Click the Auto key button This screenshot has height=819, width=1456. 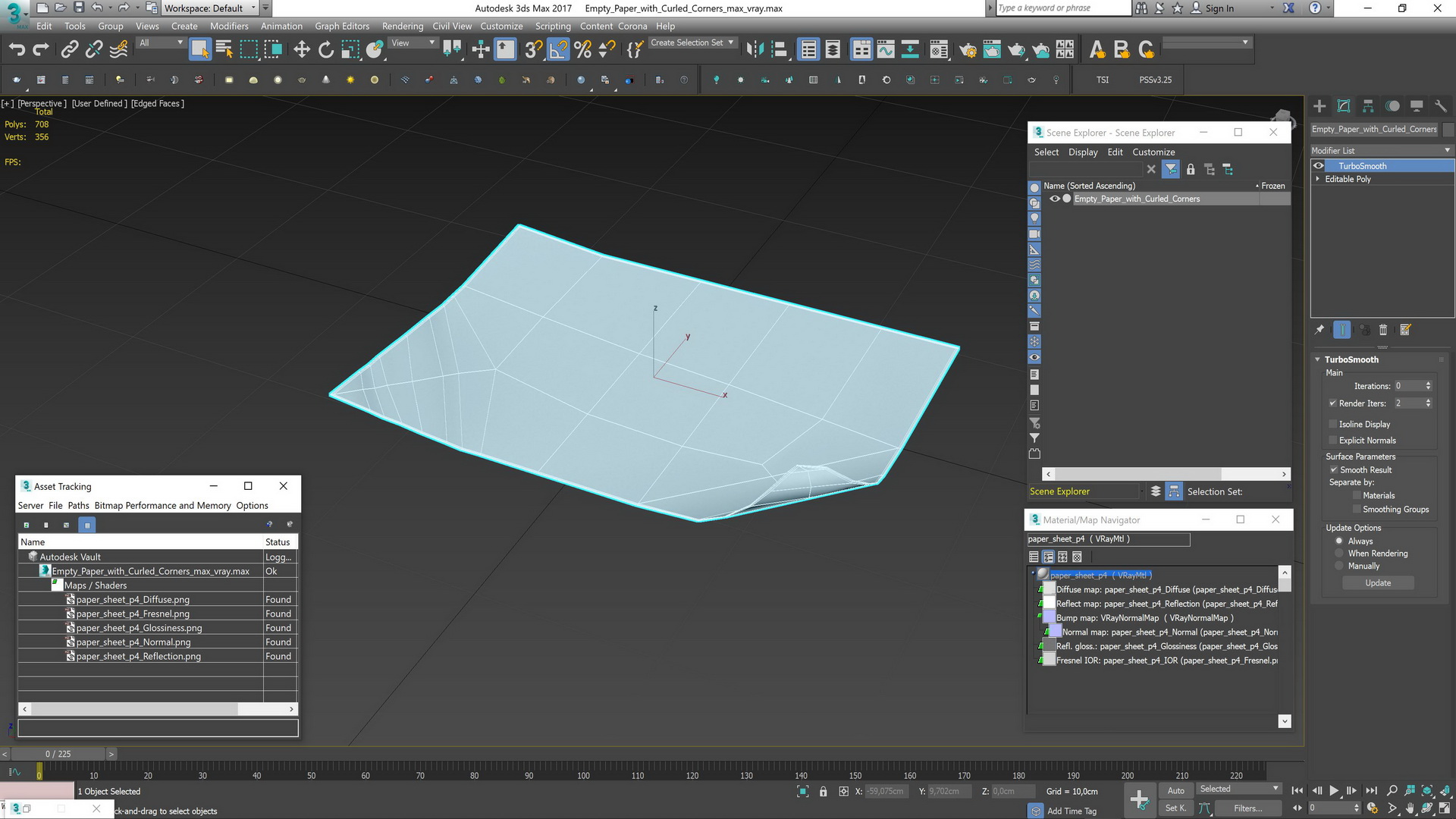pyautogui.click(x=1175, y=790)
